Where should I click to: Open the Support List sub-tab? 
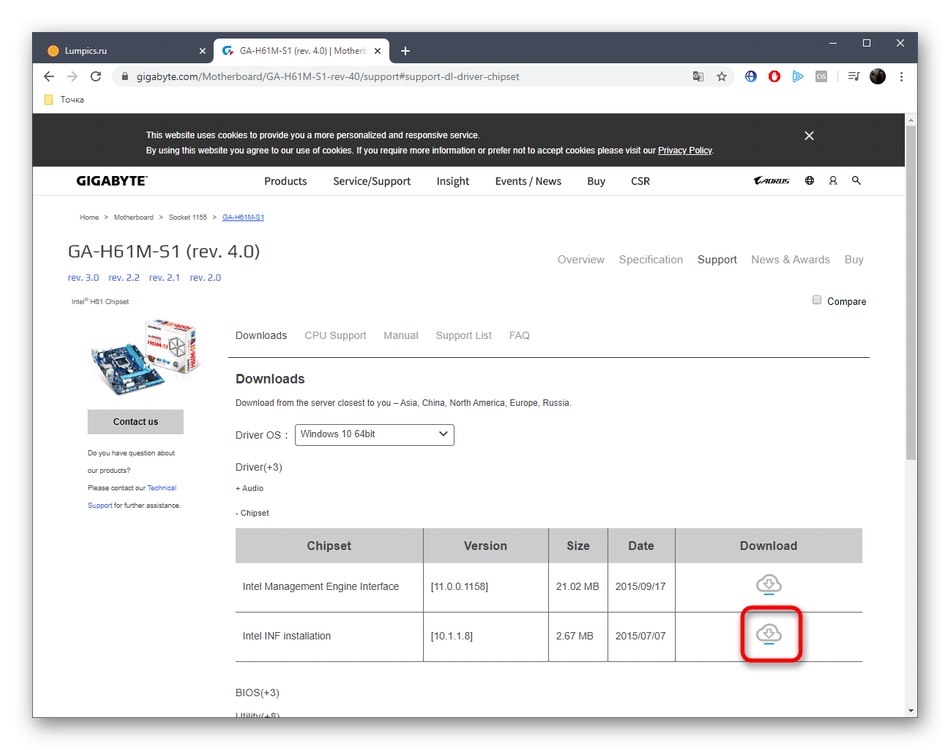(463, 336)
